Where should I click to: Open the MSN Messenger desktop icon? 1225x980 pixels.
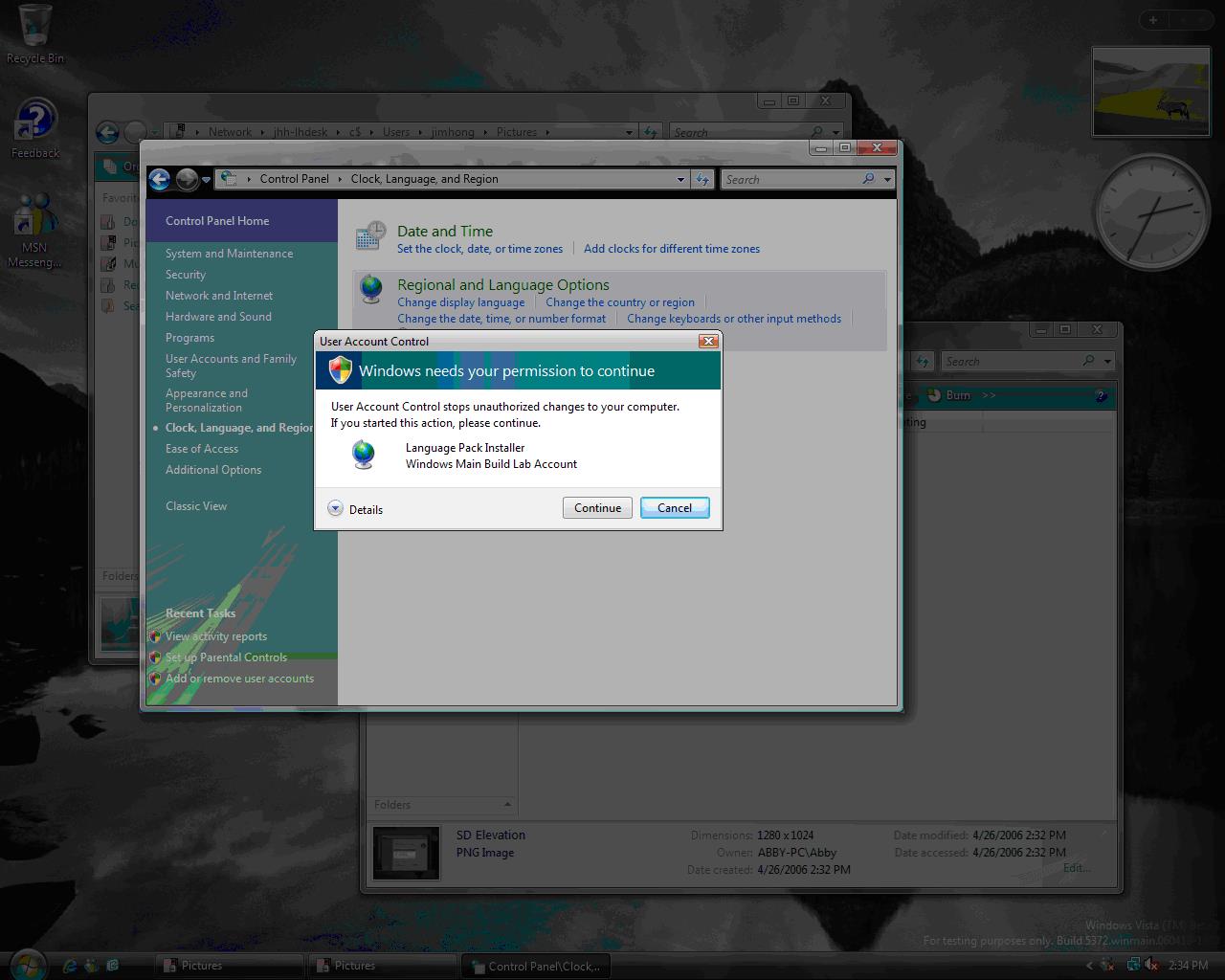(x=34, y=231)
